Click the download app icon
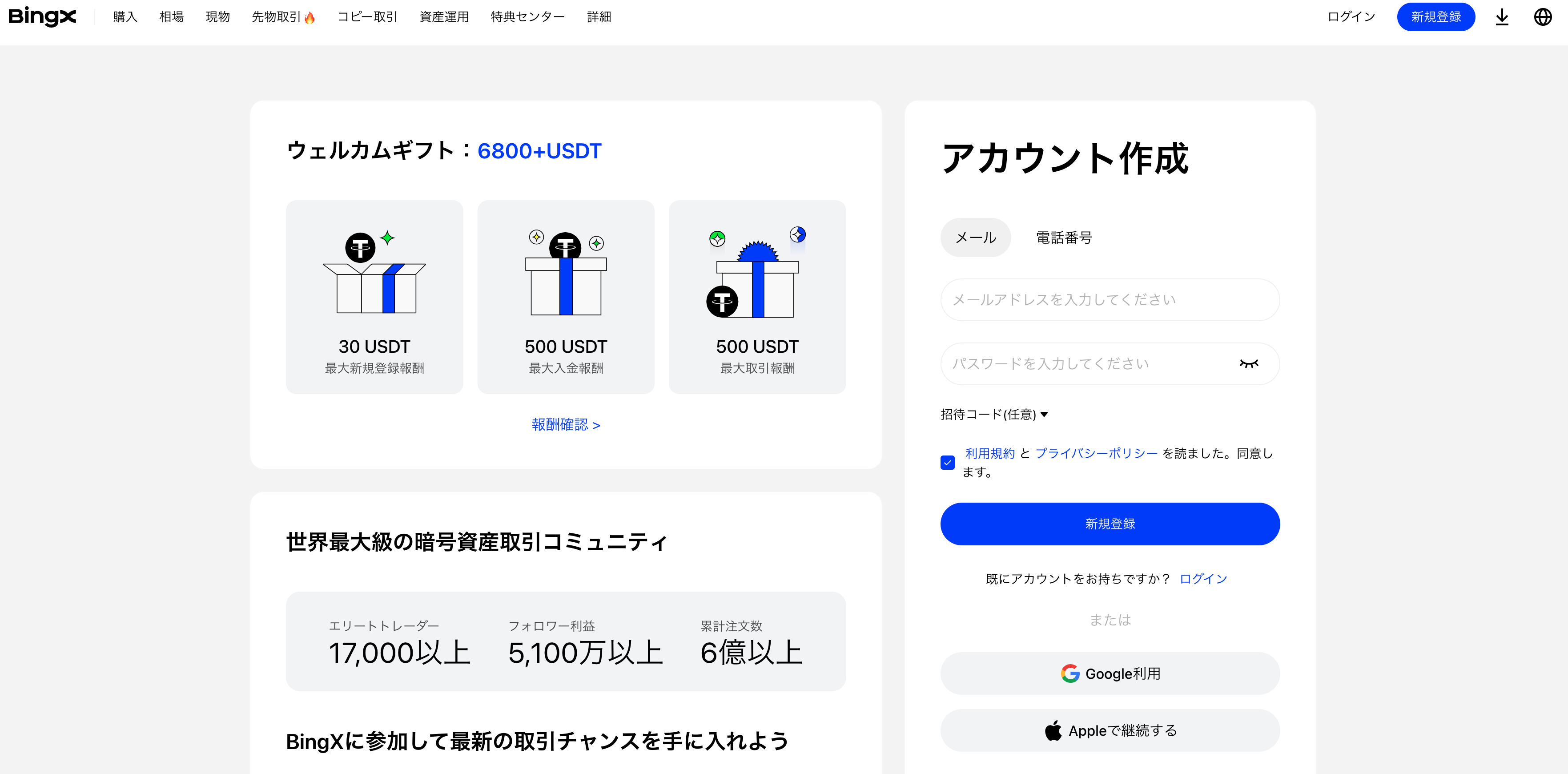Viewport: 1568px width, 774px height. (x=1502, y=17)
